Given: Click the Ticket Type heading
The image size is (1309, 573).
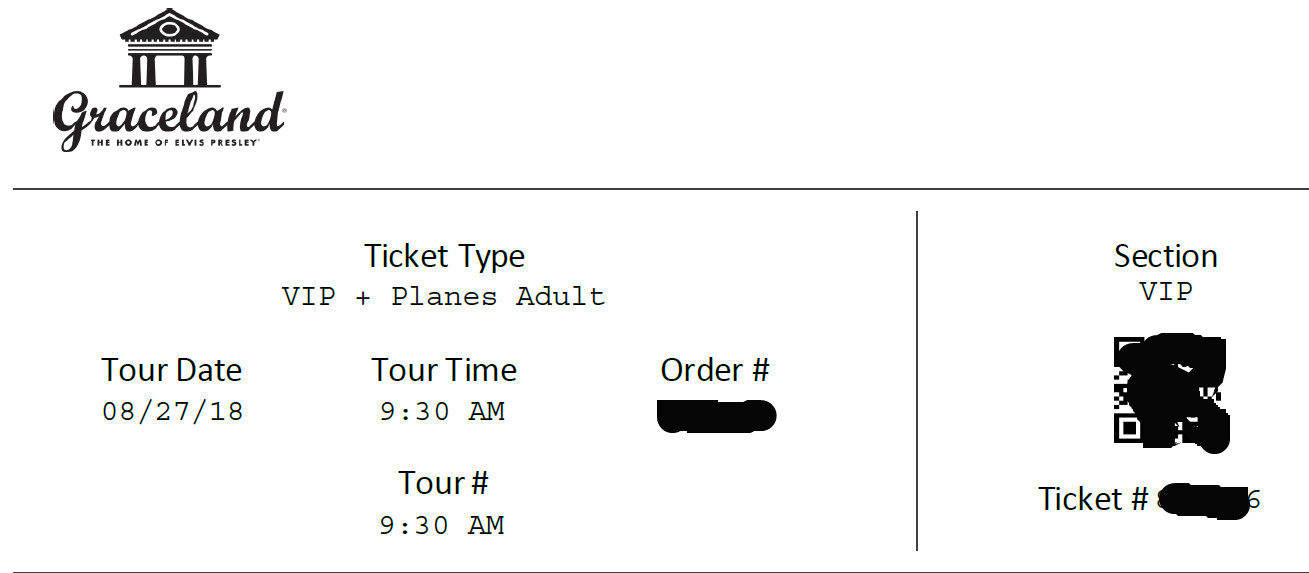Looking at the screenshot, I should [444, 256].
